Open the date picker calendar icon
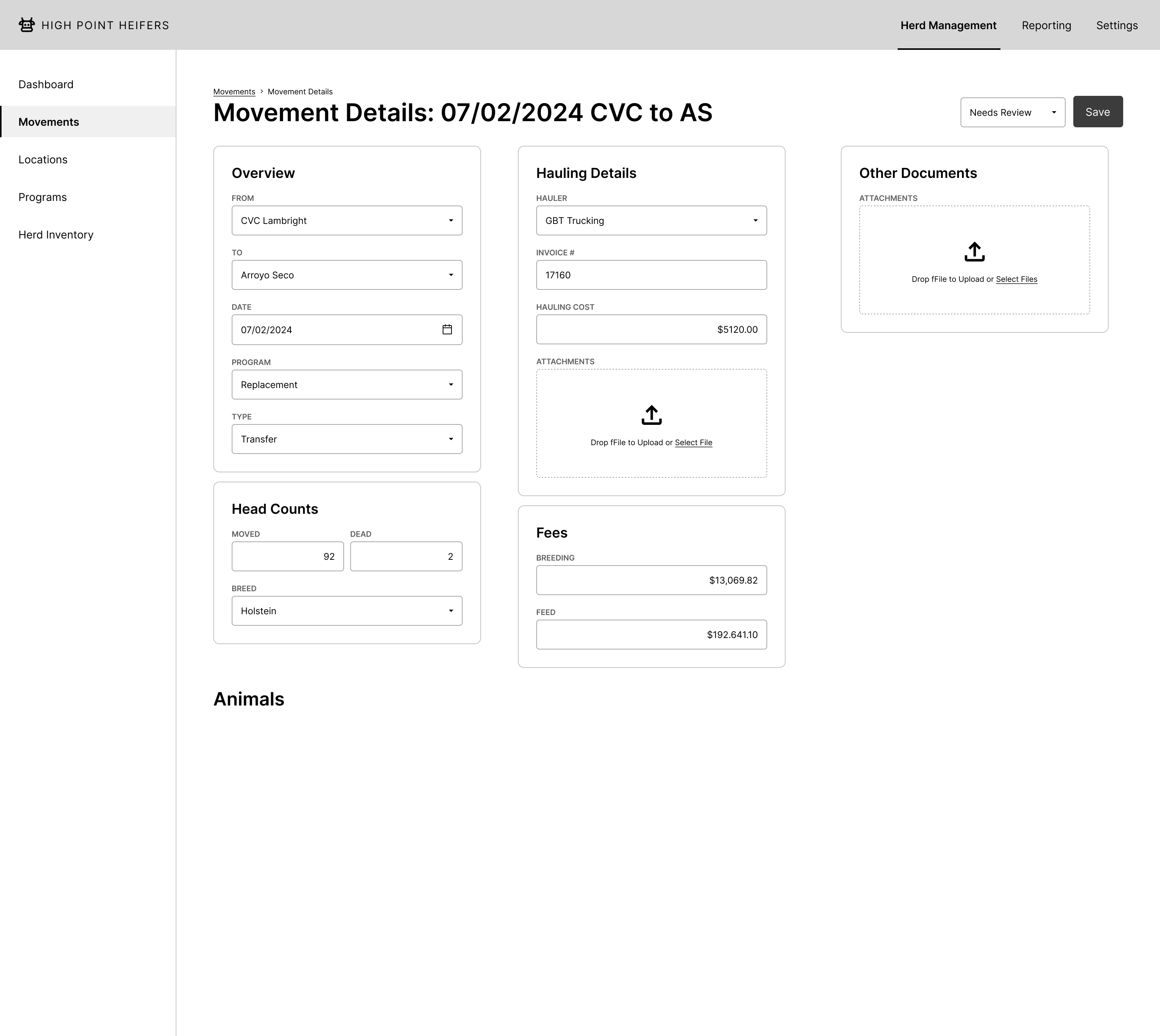Image resolution: width=1160 pixels, height=1036 pixels. click(447, 330)
